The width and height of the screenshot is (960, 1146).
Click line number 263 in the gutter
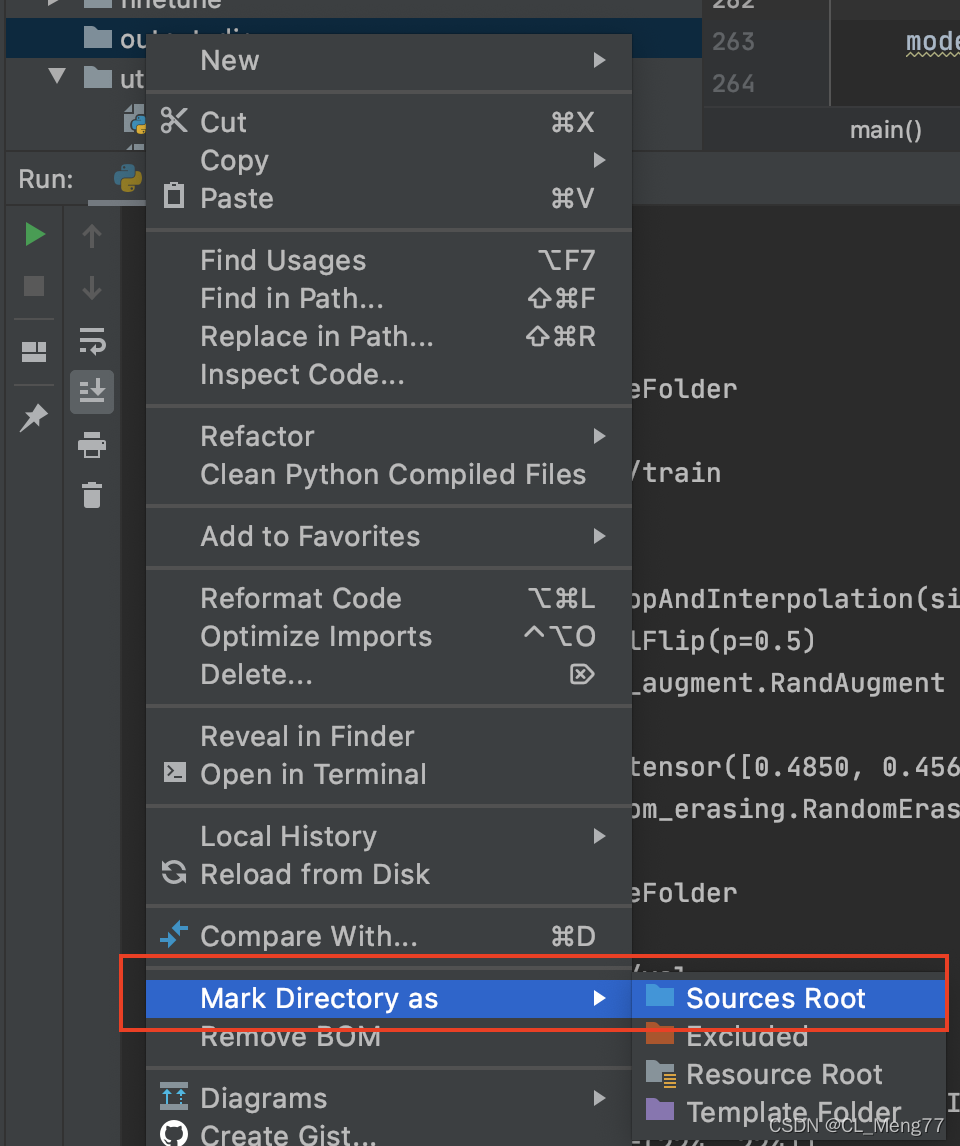pyautogui.click(x=734, y=42)
